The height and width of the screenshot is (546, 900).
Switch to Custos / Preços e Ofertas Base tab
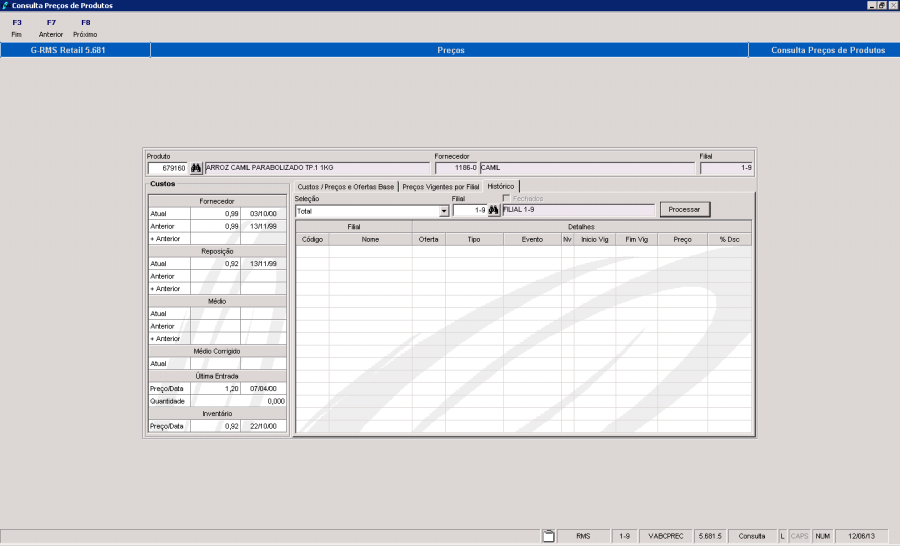346,187
